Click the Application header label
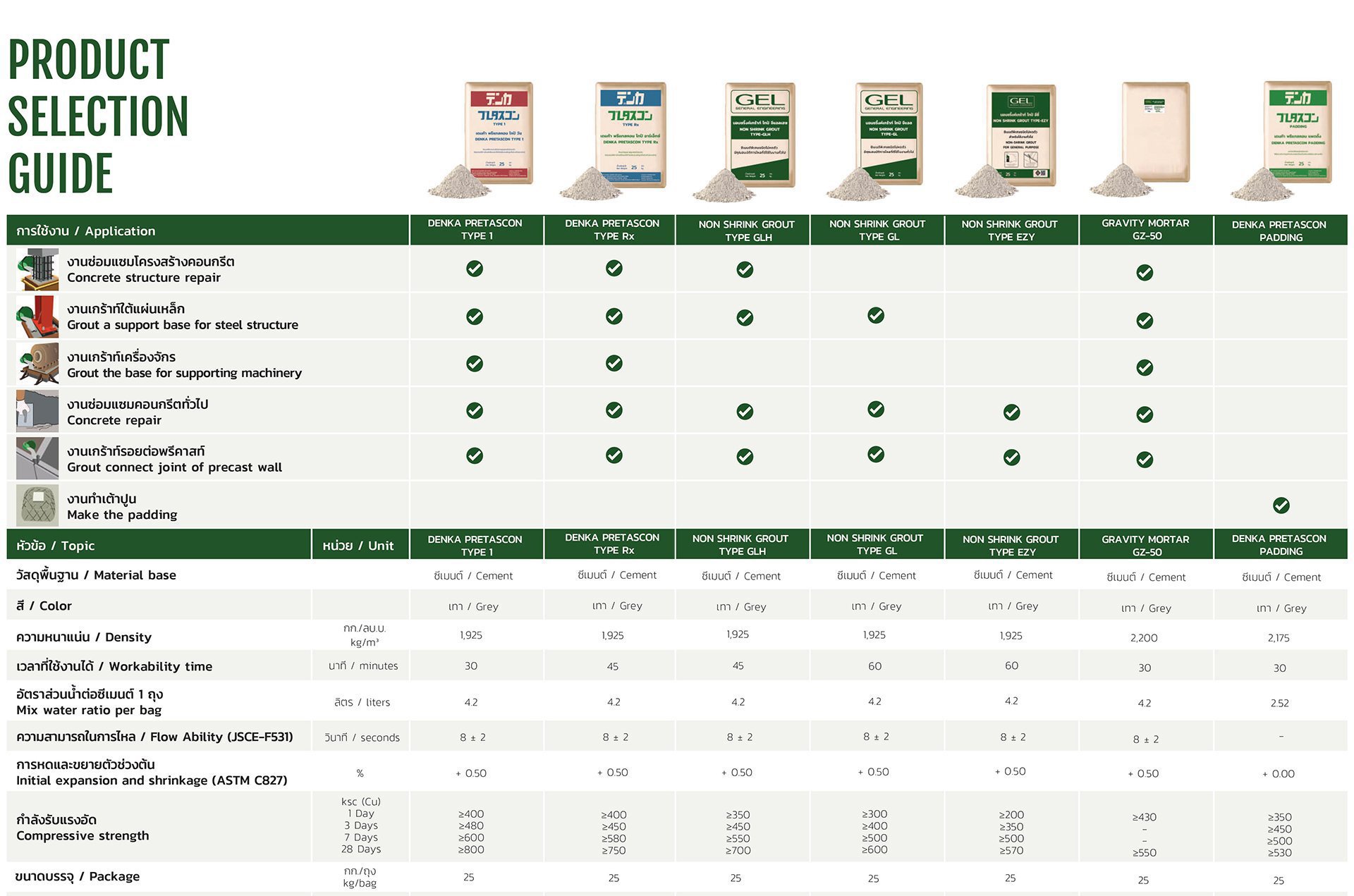The image size is (1354, 896). pyautogui.click(x=85, y=231)
